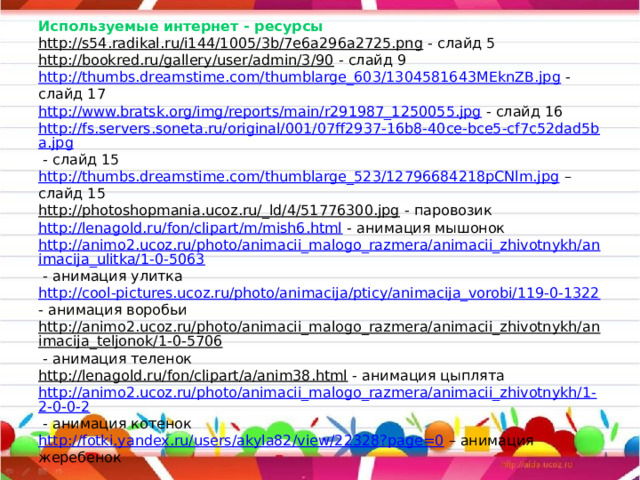Click the text 'слайд 17'

[72, 94]
